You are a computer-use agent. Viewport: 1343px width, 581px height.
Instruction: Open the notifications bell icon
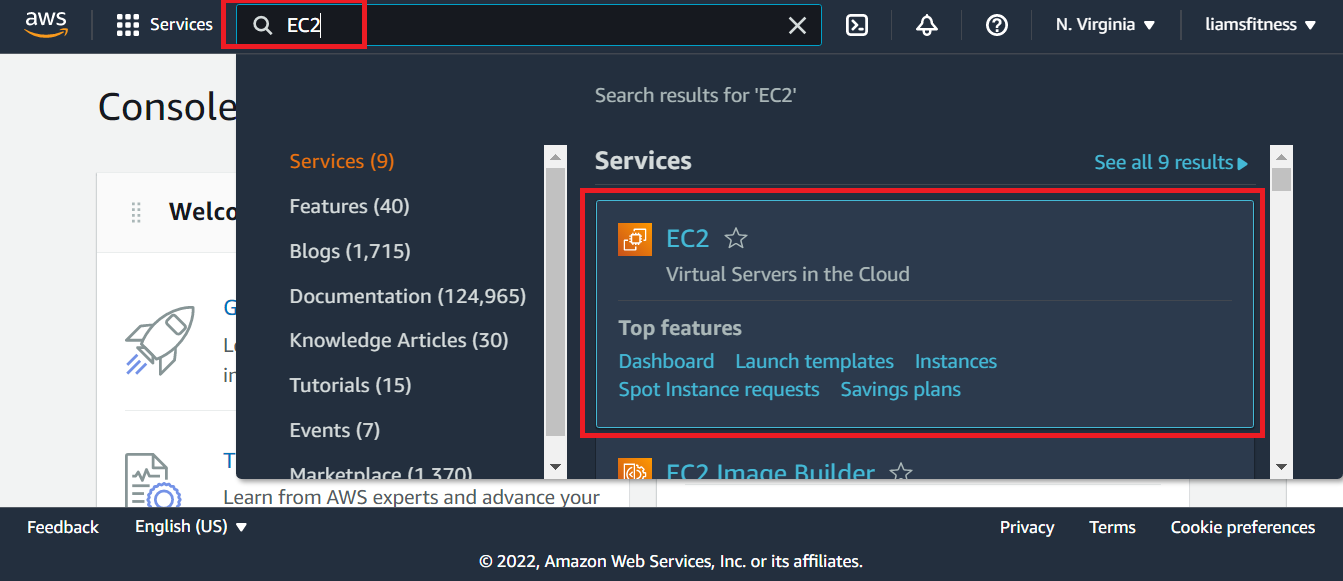(927, 25)
